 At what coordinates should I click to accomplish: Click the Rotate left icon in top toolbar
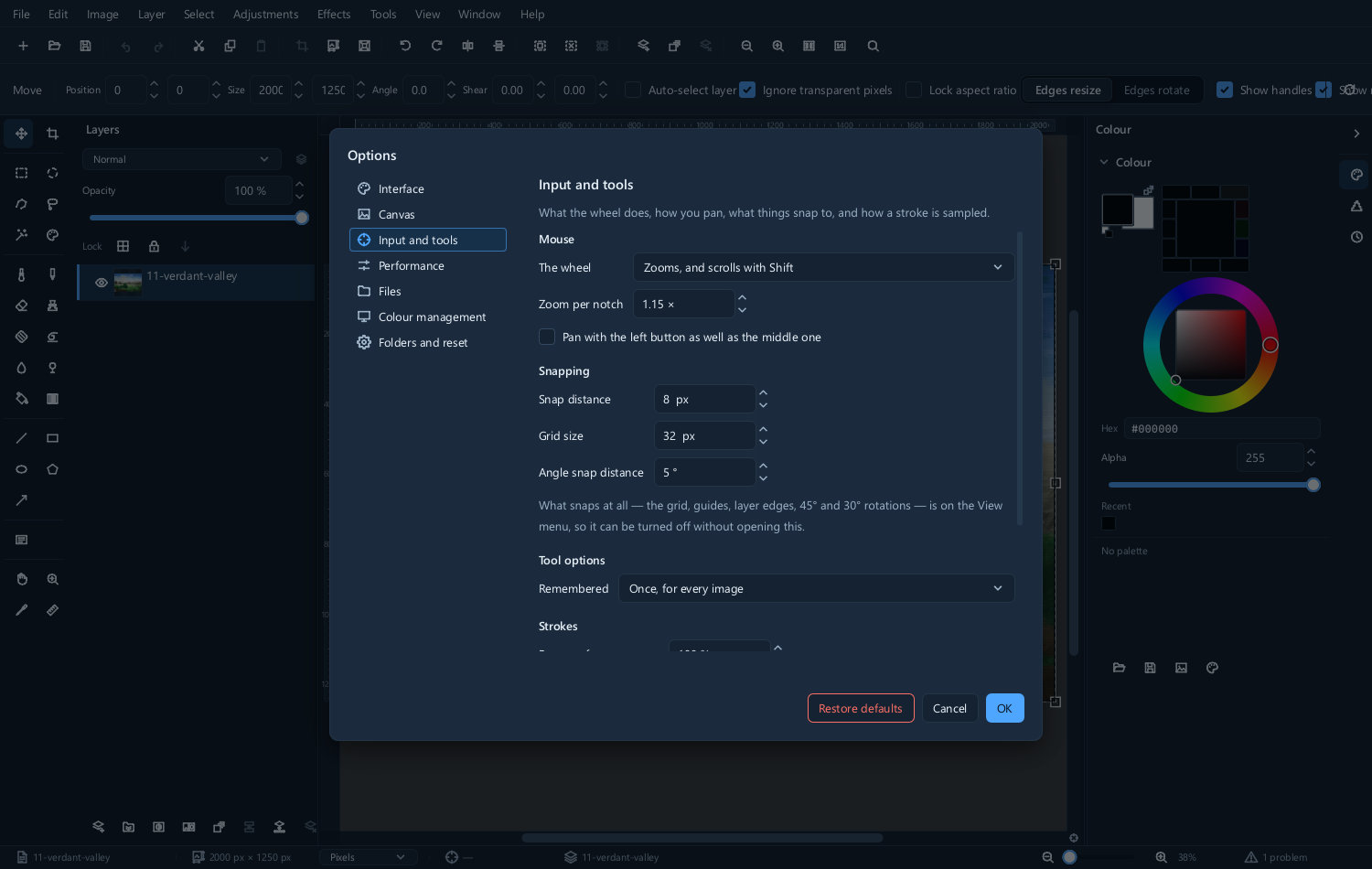click(405, 46)
